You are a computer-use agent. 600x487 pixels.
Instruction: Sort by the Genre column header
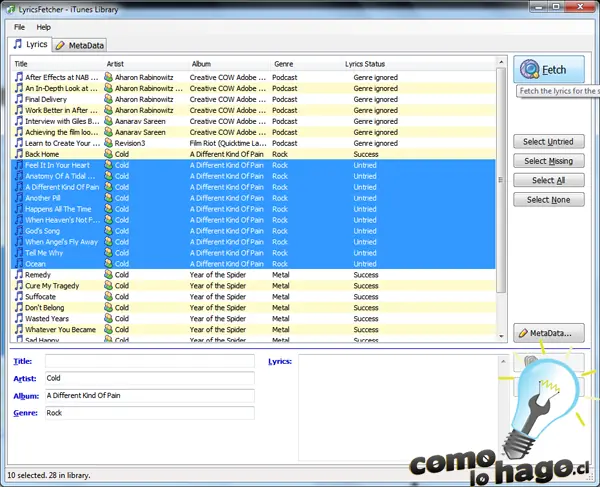click(x=284, y=64)
